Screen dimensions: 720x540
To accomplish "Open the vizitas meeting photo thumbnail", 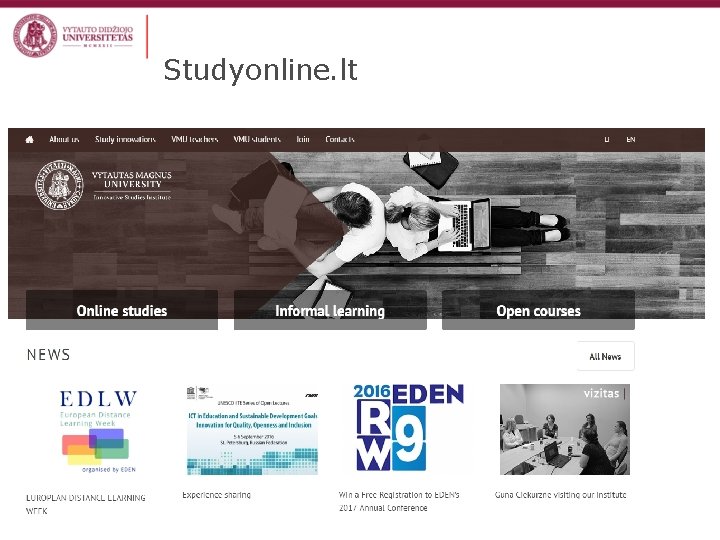I will 565,429.
